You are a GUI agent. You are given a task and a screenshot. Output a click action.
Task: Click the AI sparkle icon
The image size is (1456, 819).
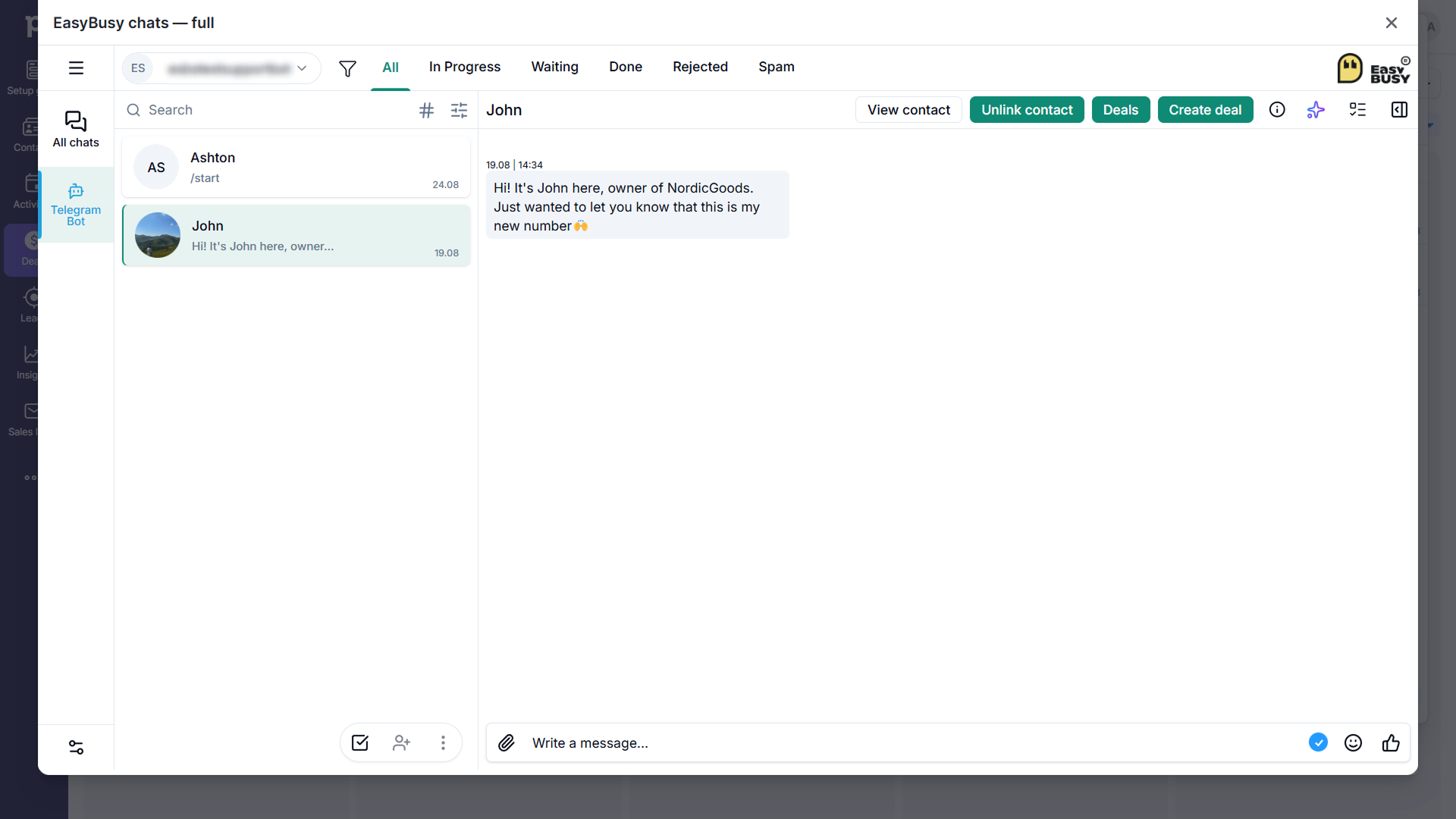[x=1316, y=110]
